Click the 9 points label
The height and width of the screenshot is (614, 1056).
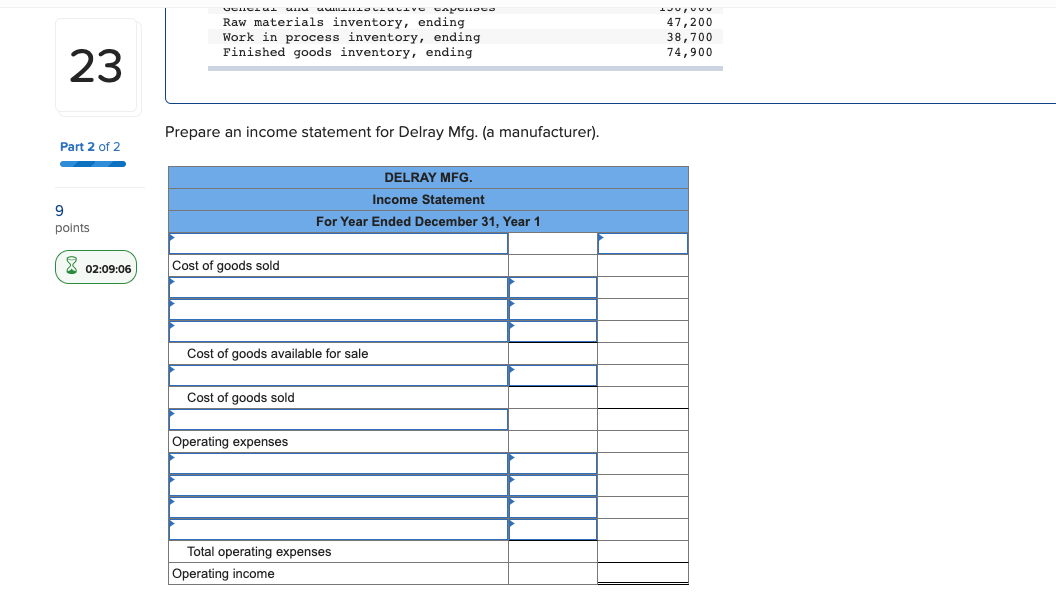click(62, 218)
